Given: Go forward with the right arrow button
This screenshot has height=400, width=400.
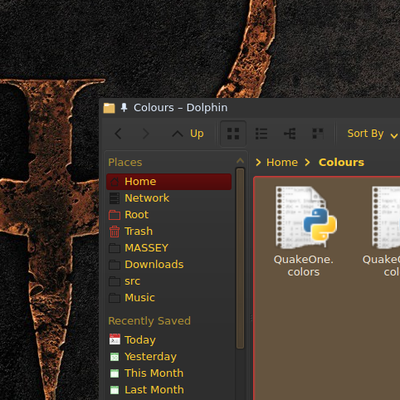Looking at the screenshot, I should click(x=146, y=134).
